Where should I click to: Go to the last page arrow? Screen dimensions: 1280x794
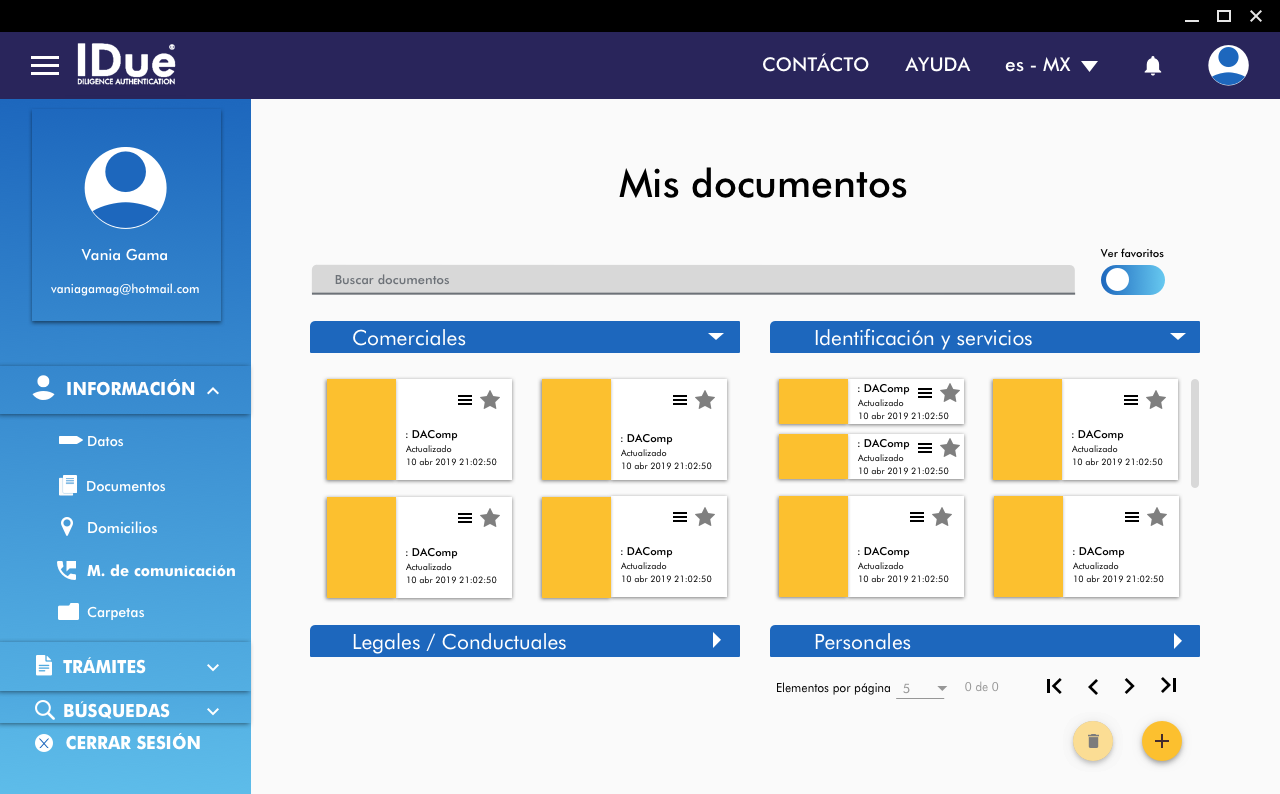coord(1168,686)
